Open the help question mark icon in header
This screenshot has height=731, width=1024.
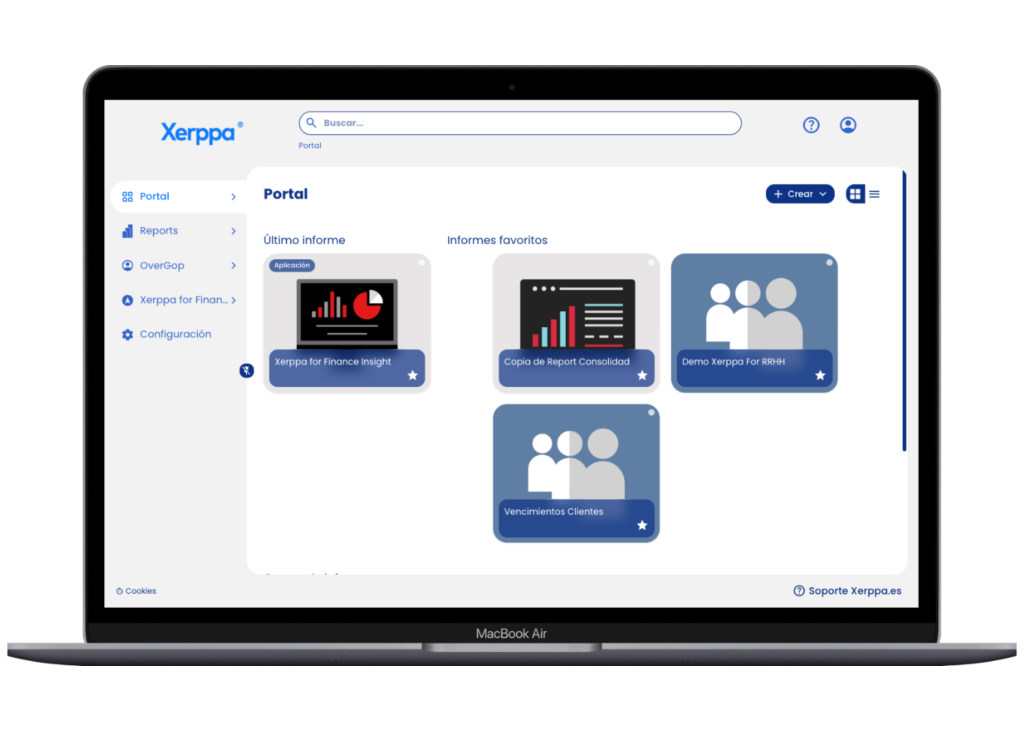click(x=811, y=125)
